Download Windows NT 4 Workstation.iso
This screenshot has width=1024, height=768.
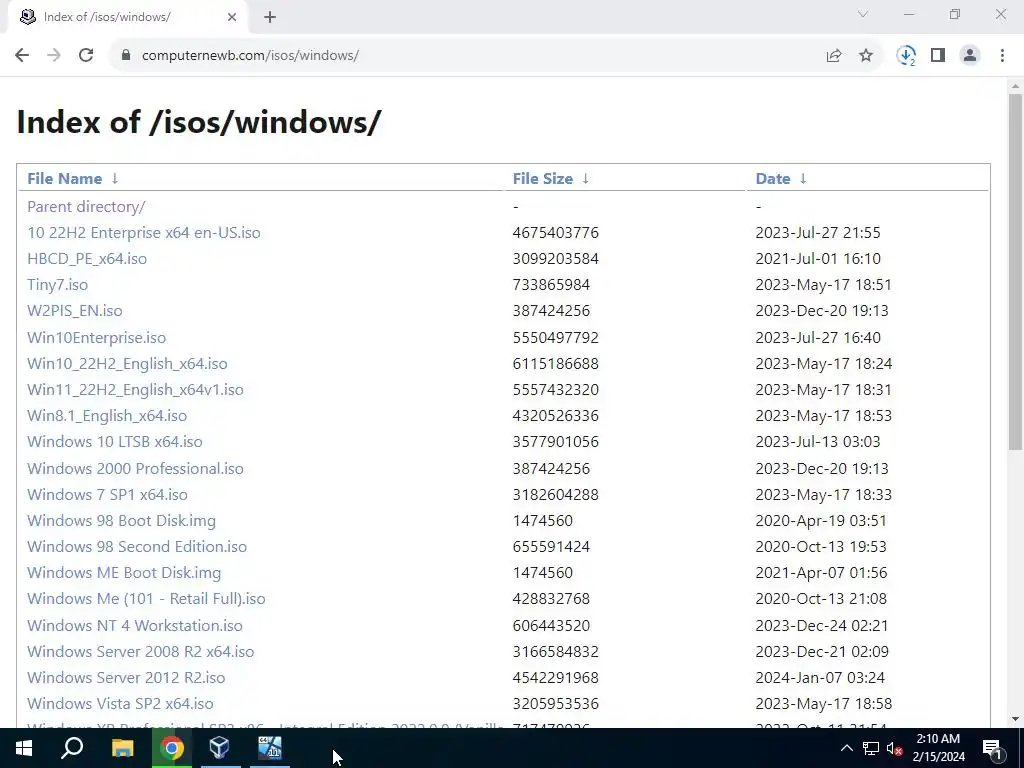coord(135,626)
